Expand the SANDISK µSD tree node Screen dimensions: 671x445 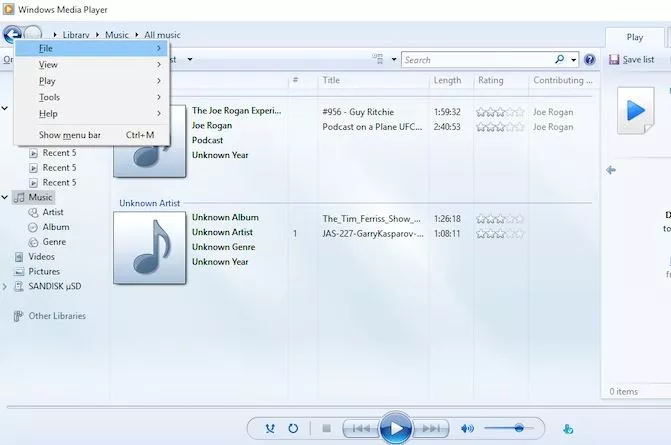[x=5, y=286]
